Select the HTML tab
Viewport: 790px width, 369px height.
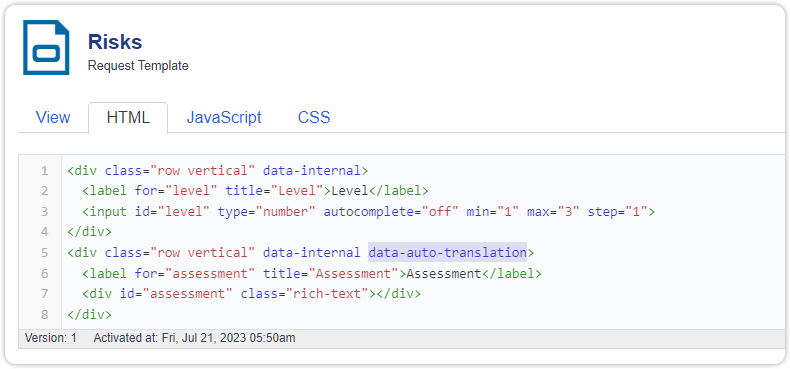pos(128,117)
